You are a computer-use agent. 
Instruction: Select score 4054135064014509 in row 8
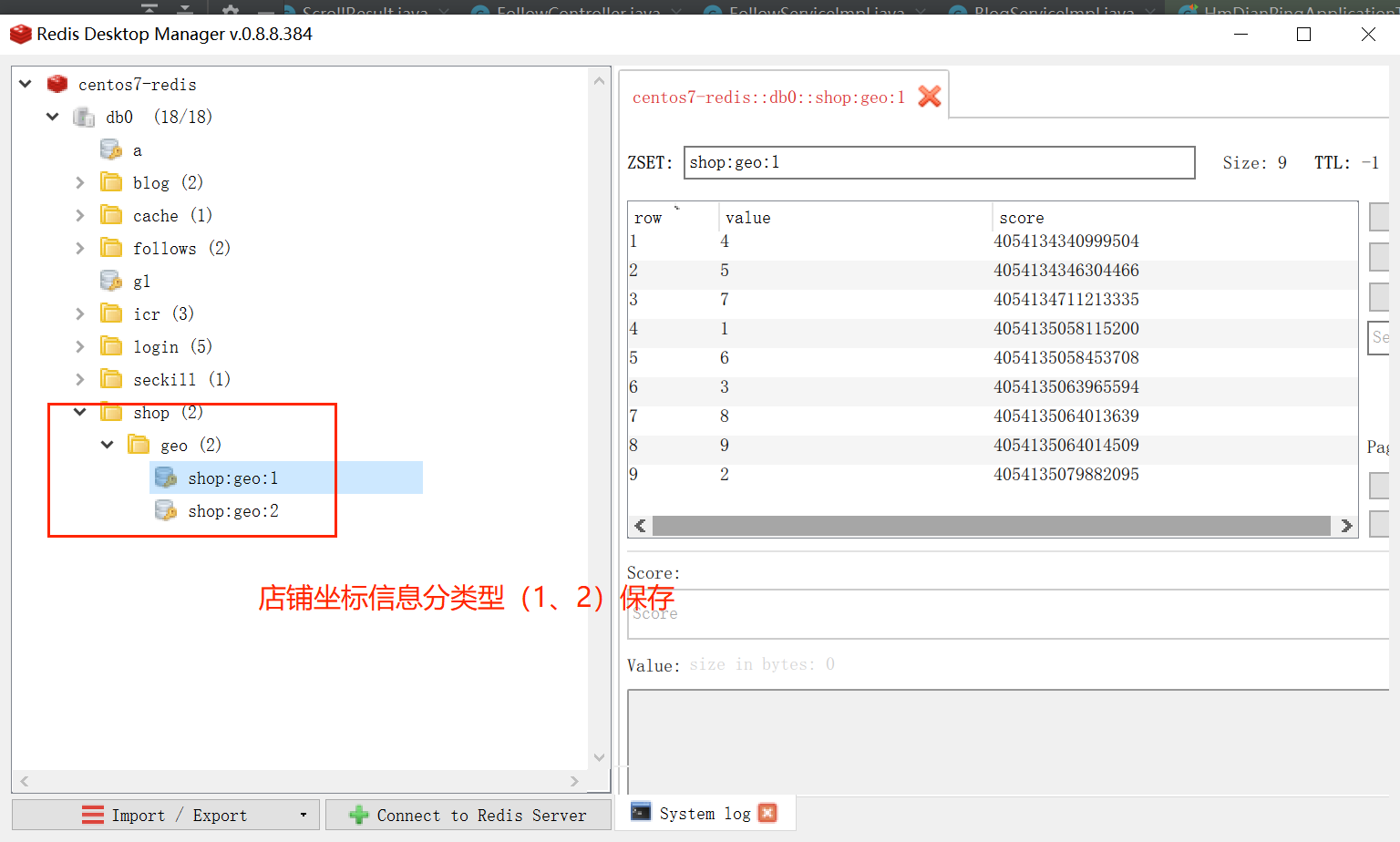pyautogui.click(x=1066, y=446)
